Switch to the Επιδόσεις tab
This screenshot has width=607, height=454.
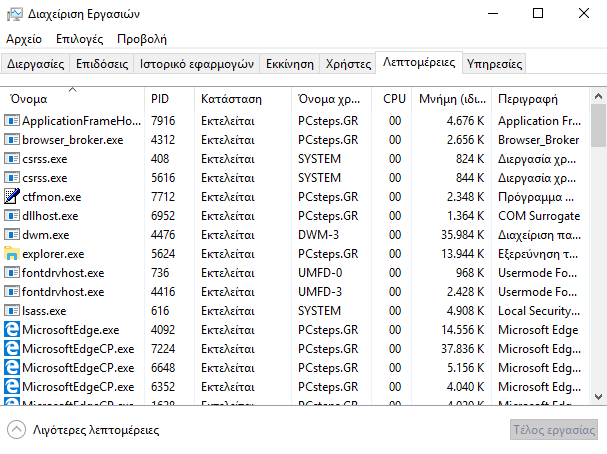102,64
